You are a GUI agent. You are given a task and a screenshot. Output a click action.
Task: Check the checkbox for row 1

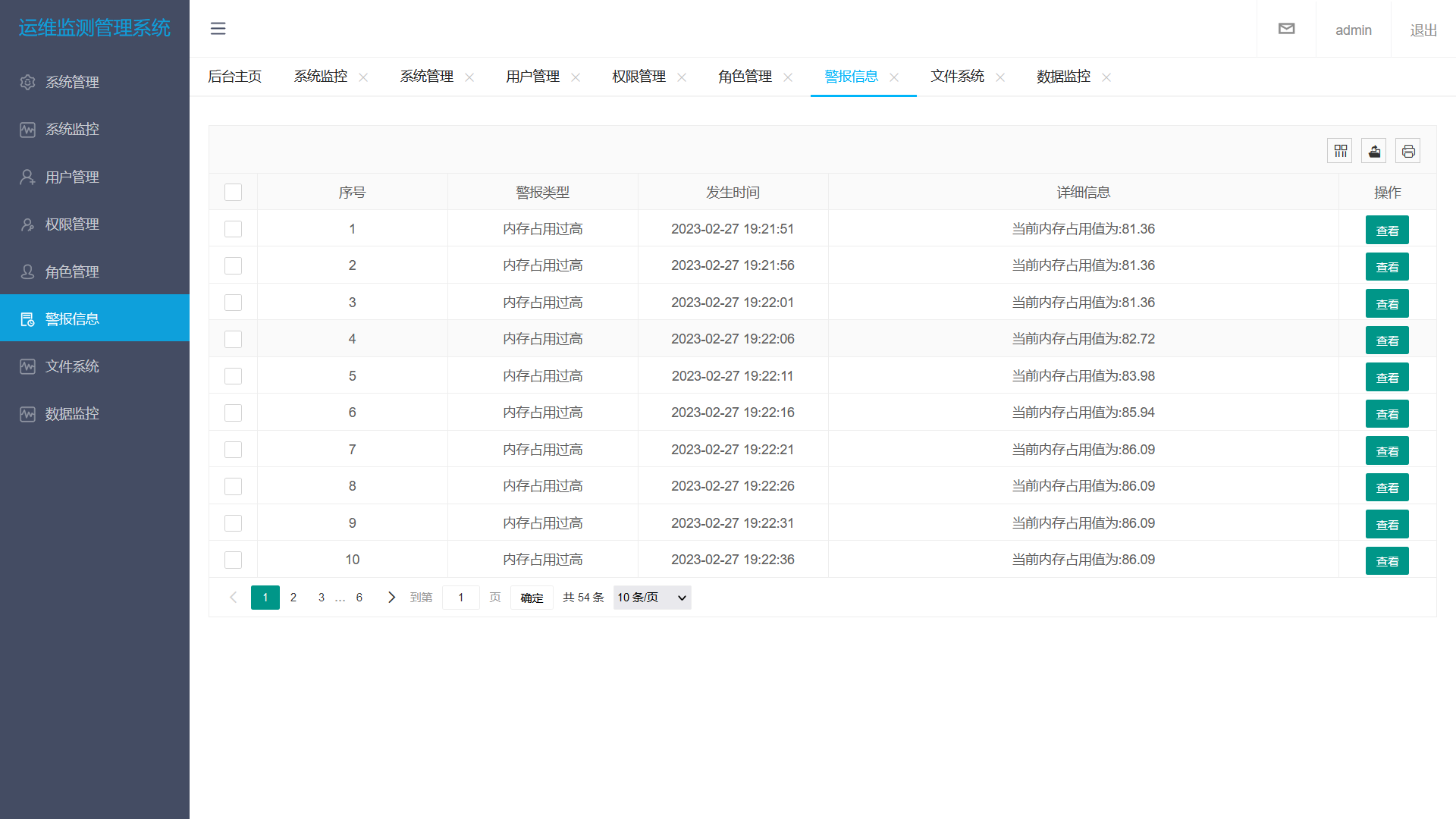[x=234, y=229]
